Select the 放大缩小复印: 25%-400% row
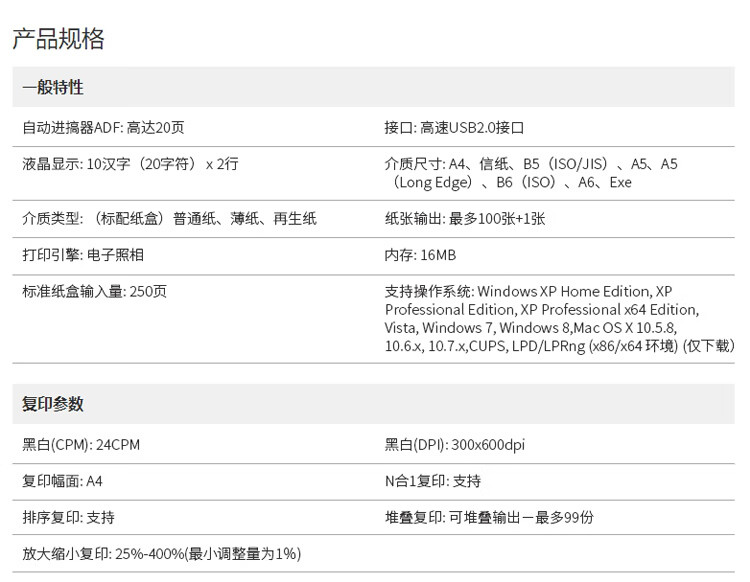This screenshot has width=750, height=582. (x=161, y=554)
